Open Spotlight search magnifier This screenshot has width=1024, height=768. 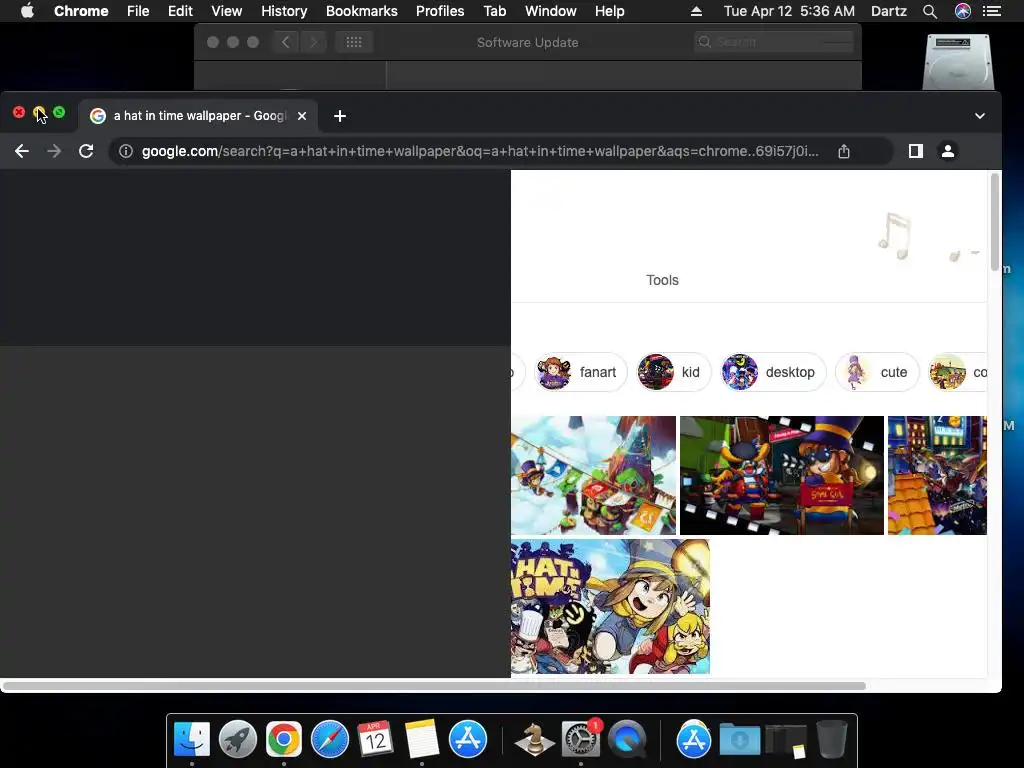point(929,11)
